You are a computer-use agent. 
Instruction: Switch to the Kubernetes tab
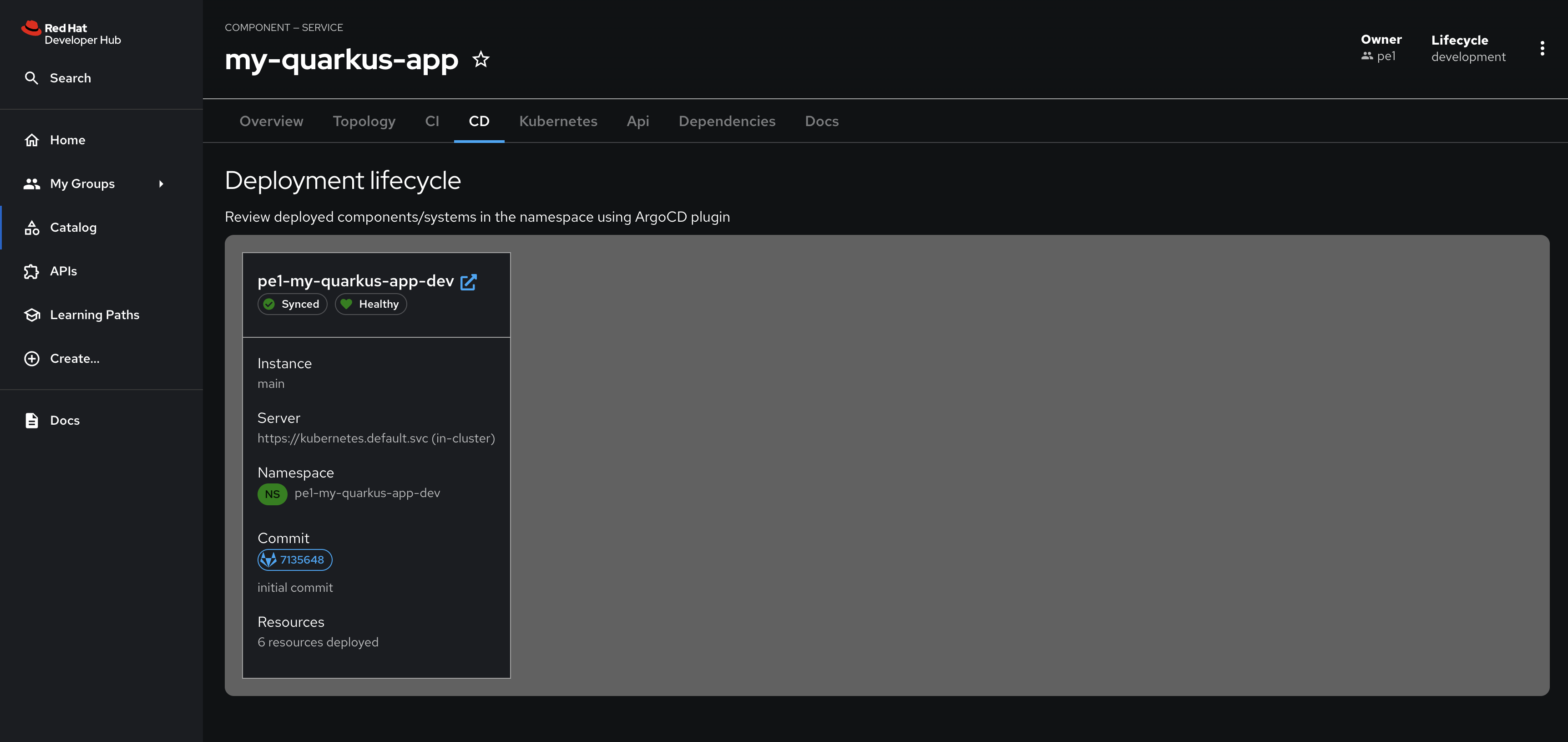(x=558, y=121)
